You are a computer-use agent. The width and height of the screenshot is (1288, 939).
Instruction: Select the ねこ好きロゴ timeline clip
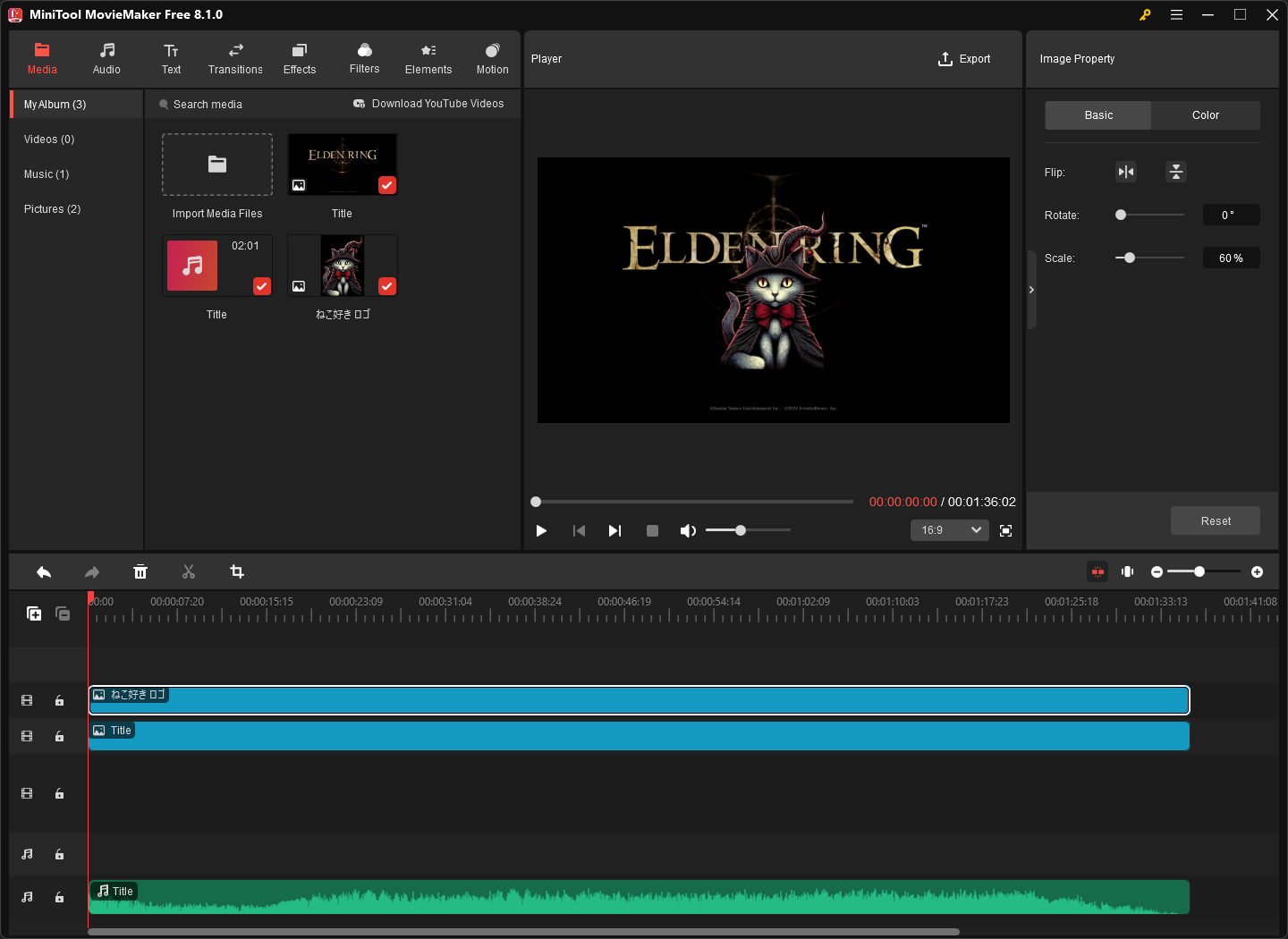[639, 700]
